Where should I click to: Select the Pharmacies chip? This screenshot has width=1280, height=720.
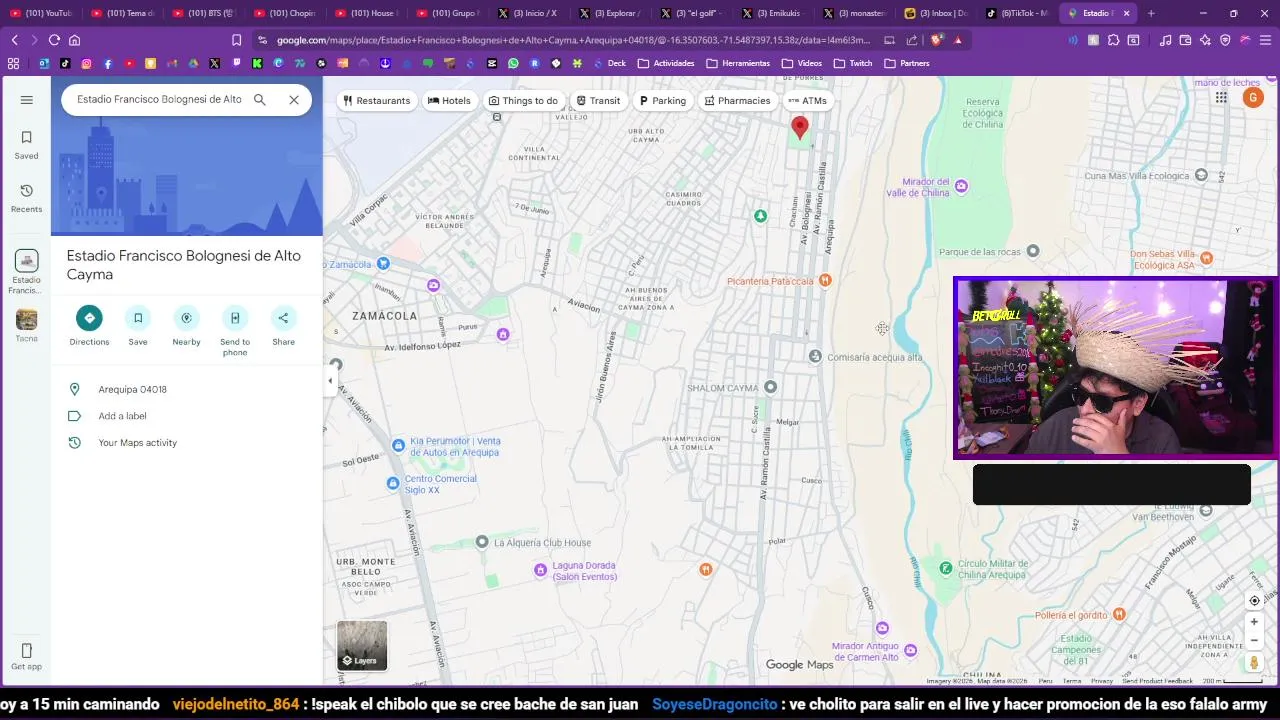(x=737, y=101)
